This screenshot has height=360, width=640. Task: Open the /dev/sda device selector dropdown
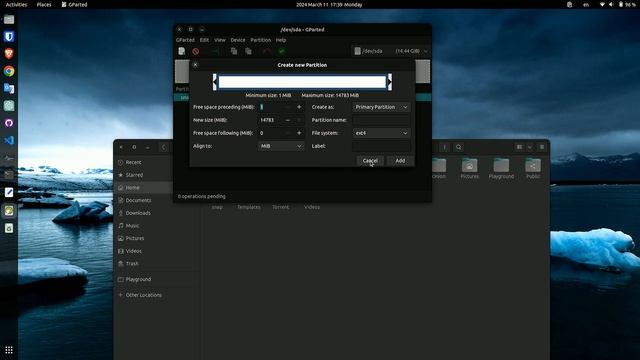tap(391, 51)
